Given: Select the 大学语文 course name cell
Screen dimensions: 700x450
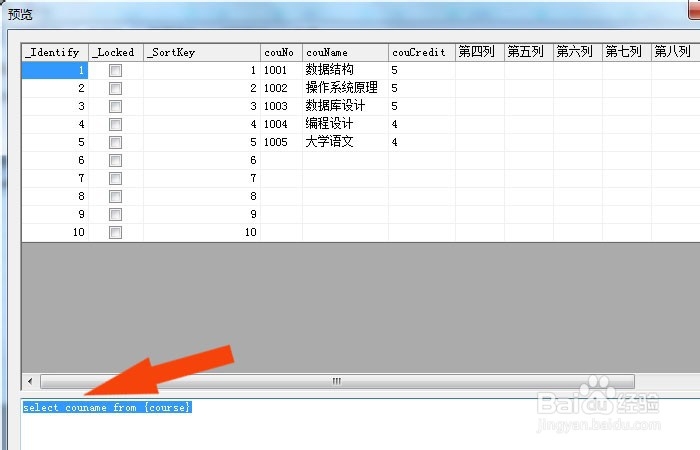Looking at the screenshot, I should pyautogui.click(x=346, y=142).
